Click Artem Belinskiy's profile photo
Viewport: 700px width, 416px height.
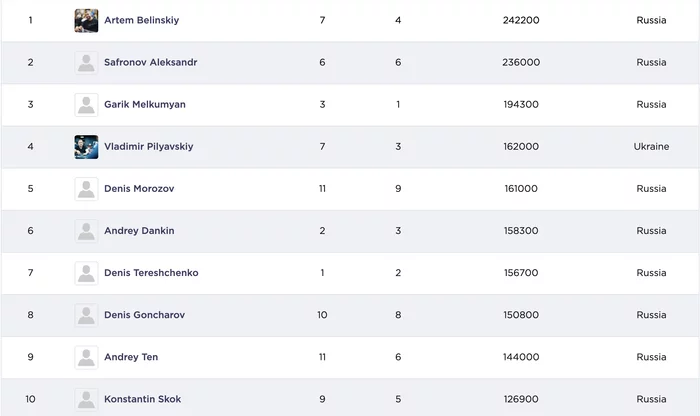(86, 20)
